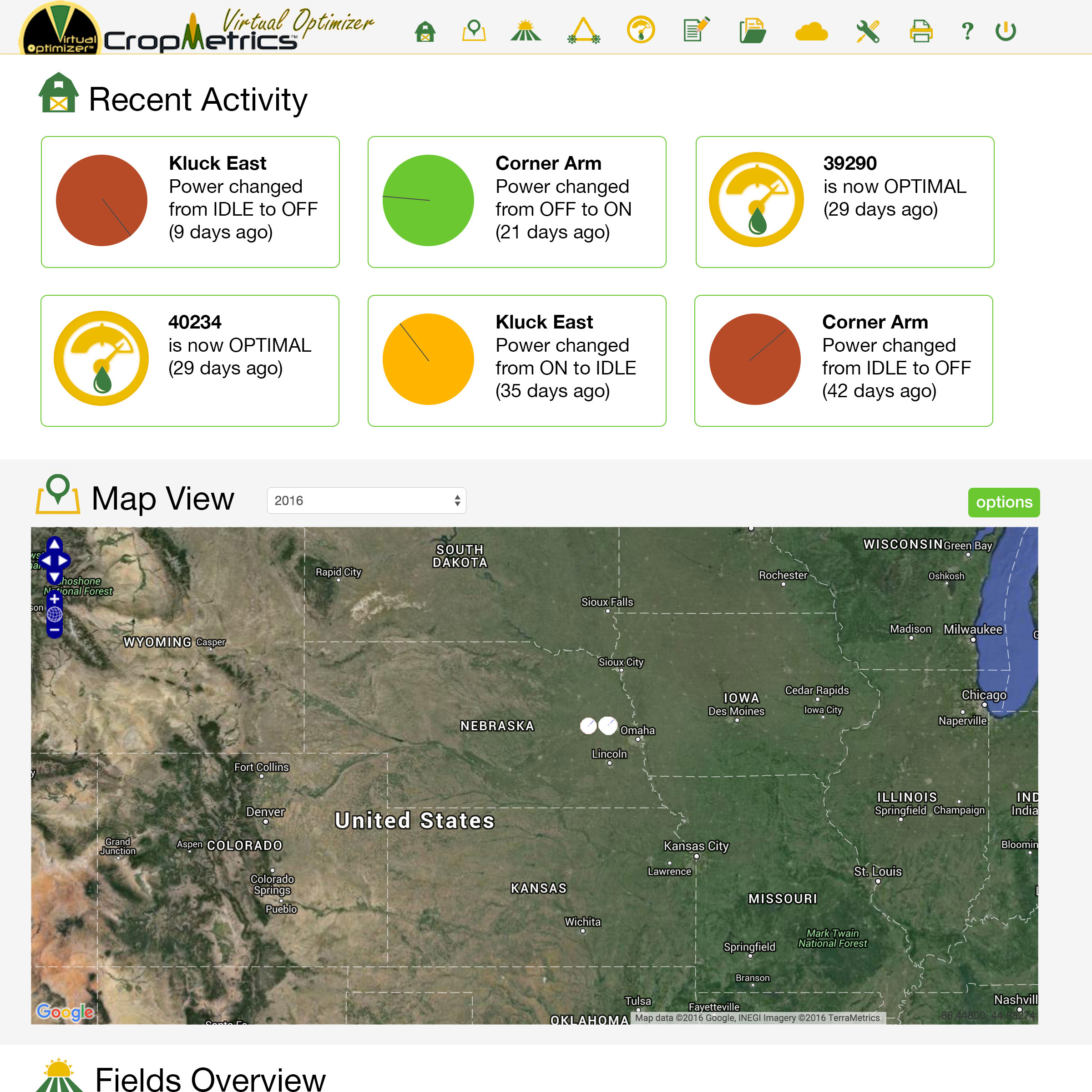Click the green options button

click(x=1003, y=502)
